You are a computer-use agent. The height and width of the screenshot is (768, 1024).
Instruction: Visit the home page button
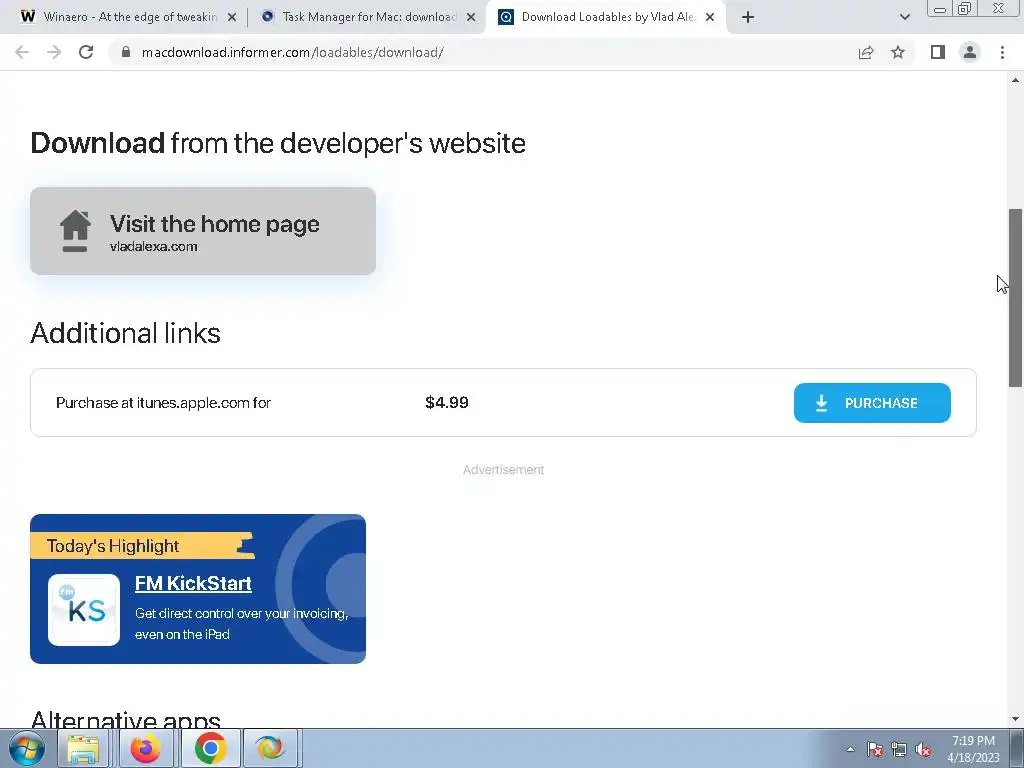pos(202,231)
